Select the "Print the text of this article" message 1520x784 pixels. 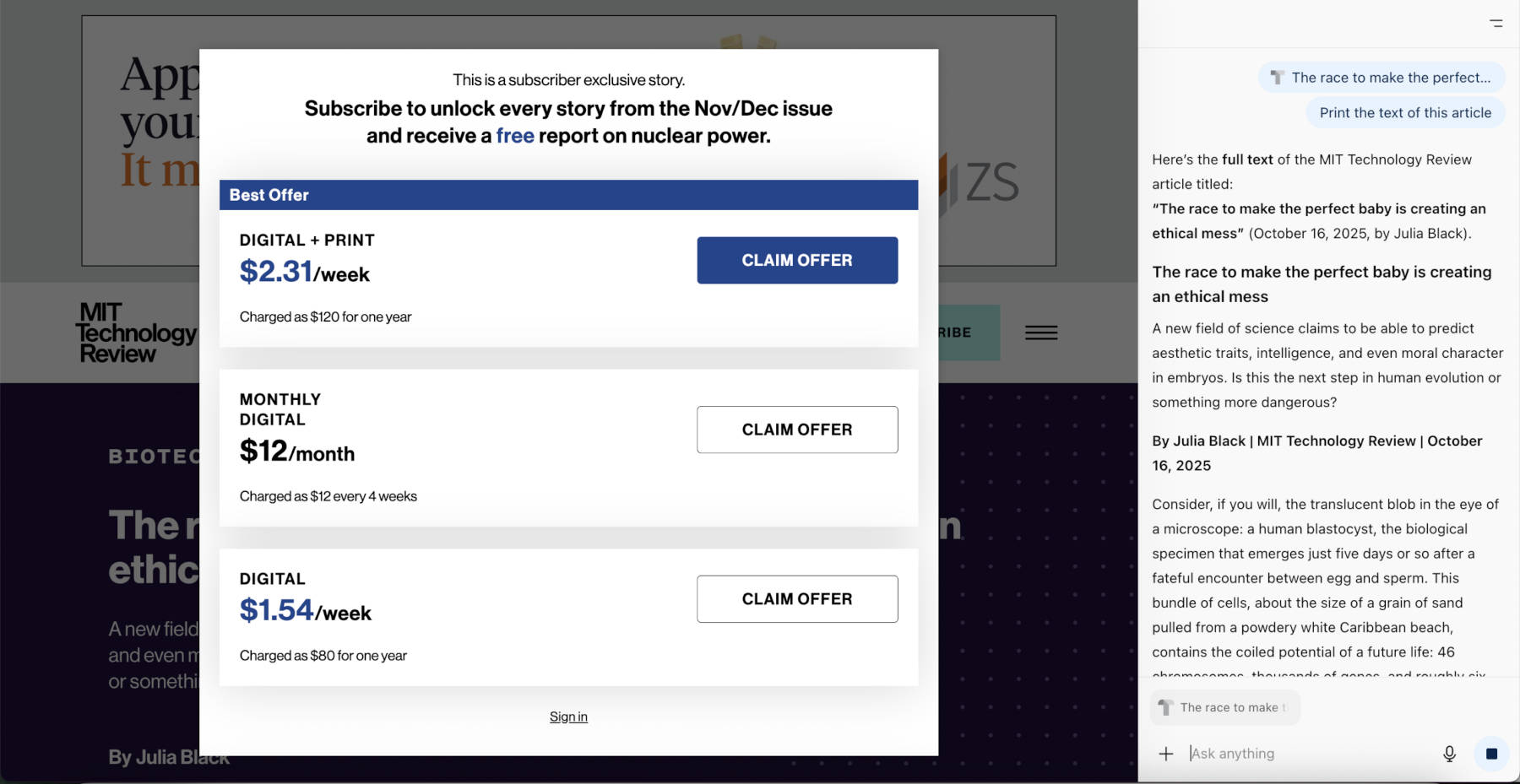pos(1405,113)
